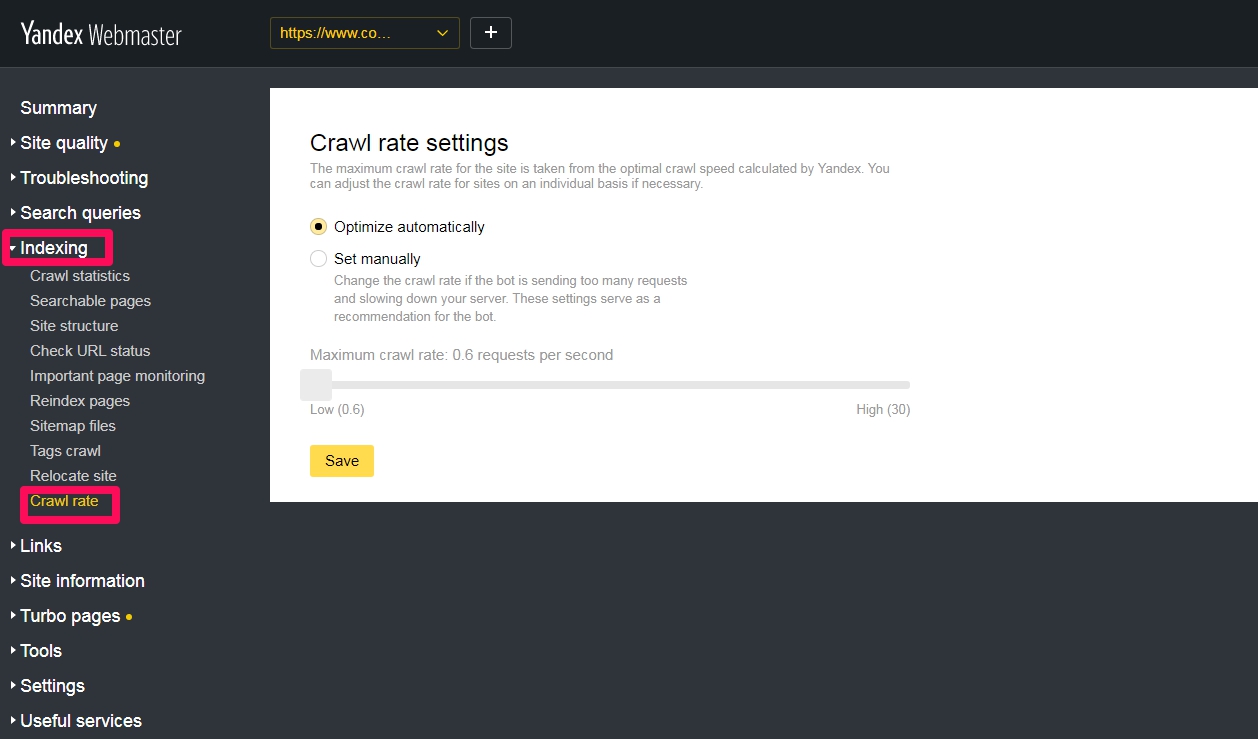
Task: Expand the Troubleshooting section
Action: (x=83, y=178)
